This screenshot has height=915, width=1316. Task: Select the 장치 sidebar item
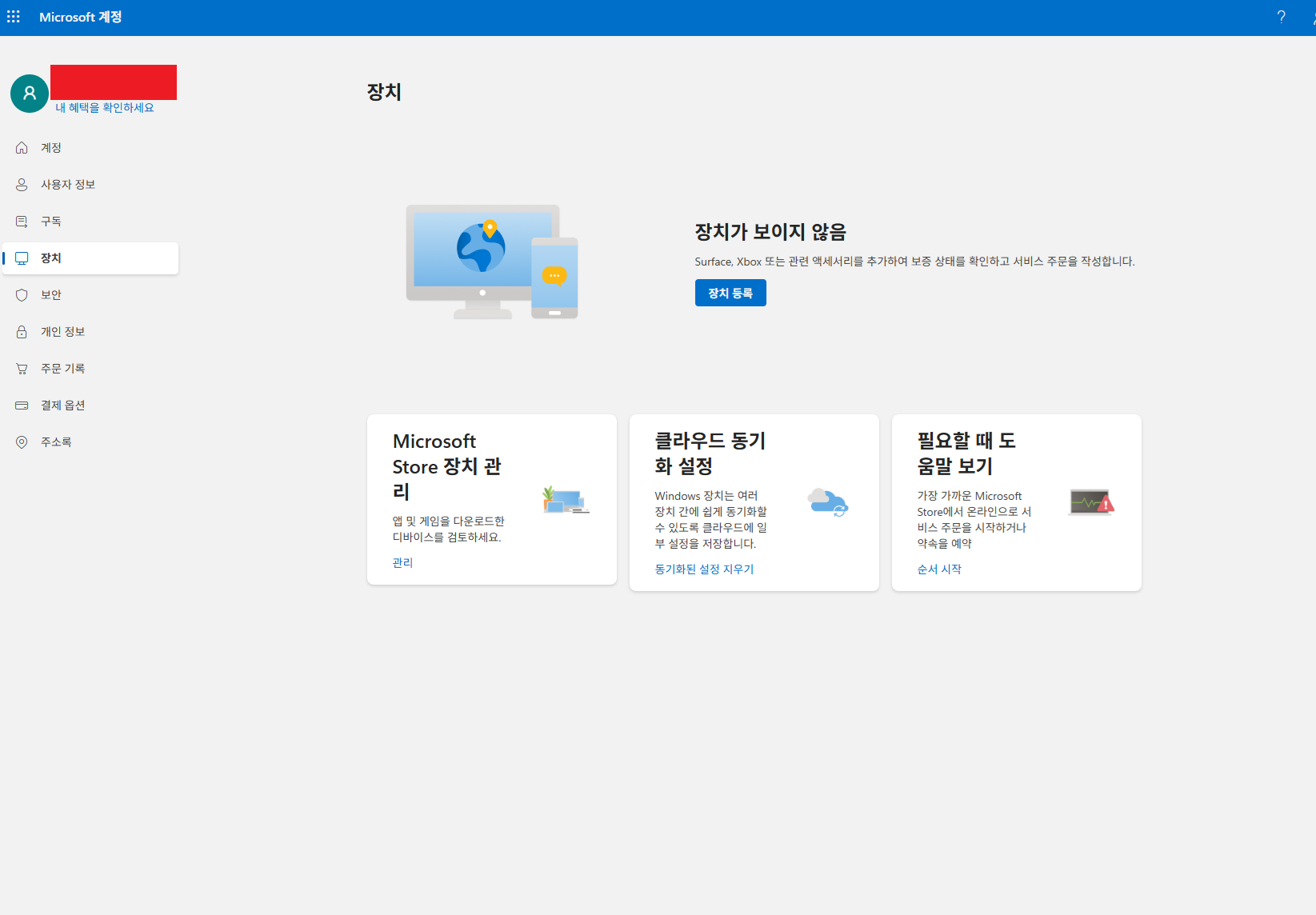90,258
